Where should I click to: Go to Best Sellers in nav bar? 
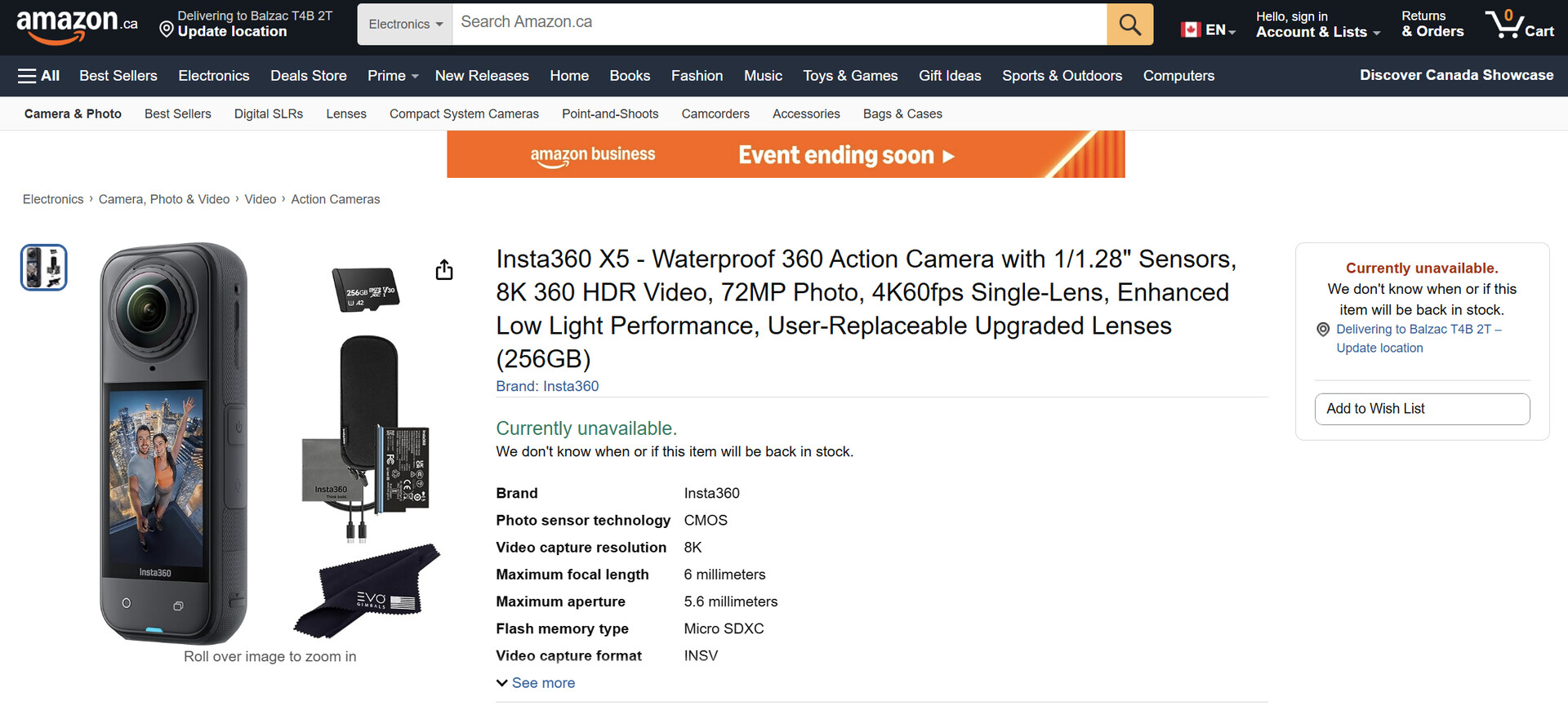pos(118,76)
